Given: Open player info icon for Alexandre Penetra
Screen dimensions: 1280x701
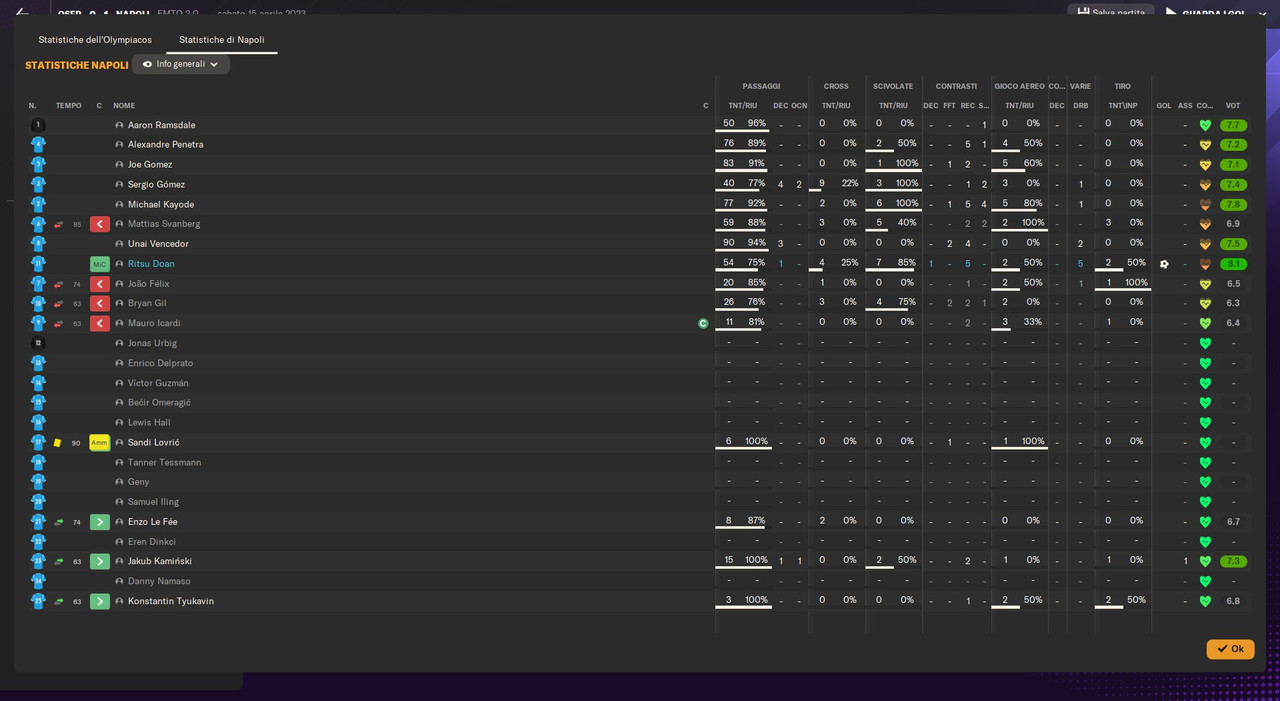Looking at the screenshot, I should (x=119, y=145).
